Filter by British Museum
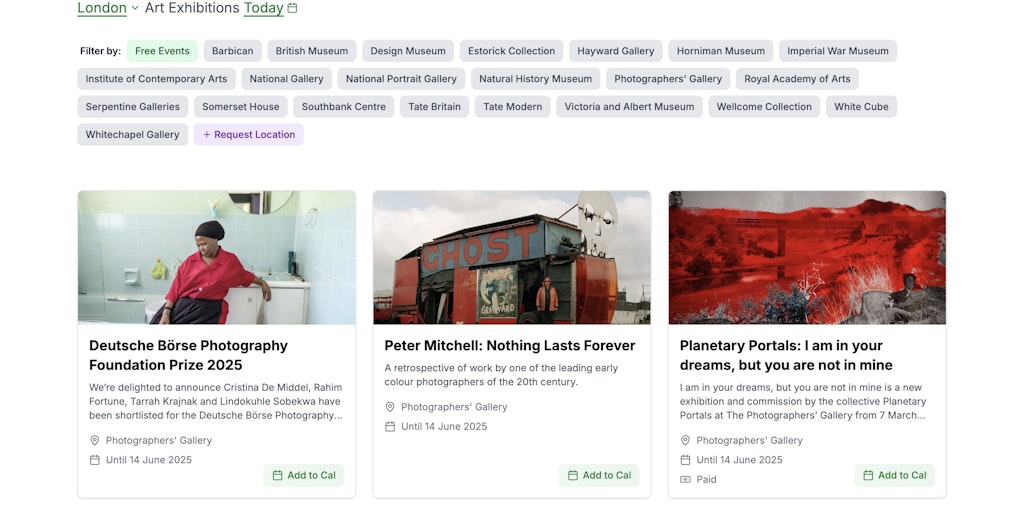The height and width of the screenshot is (512, 1024). point(312,51)
